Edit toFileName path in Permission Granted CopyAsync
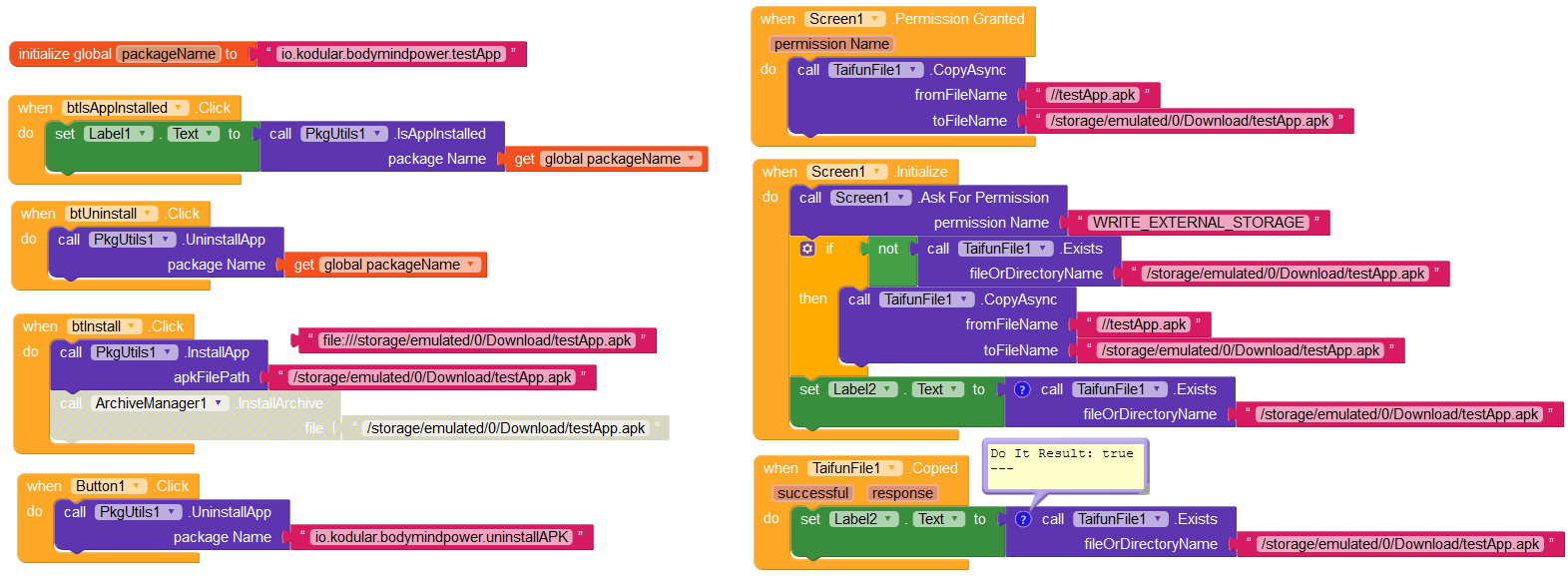Screen dimensions: 1568x583 tap(1190, 121)
